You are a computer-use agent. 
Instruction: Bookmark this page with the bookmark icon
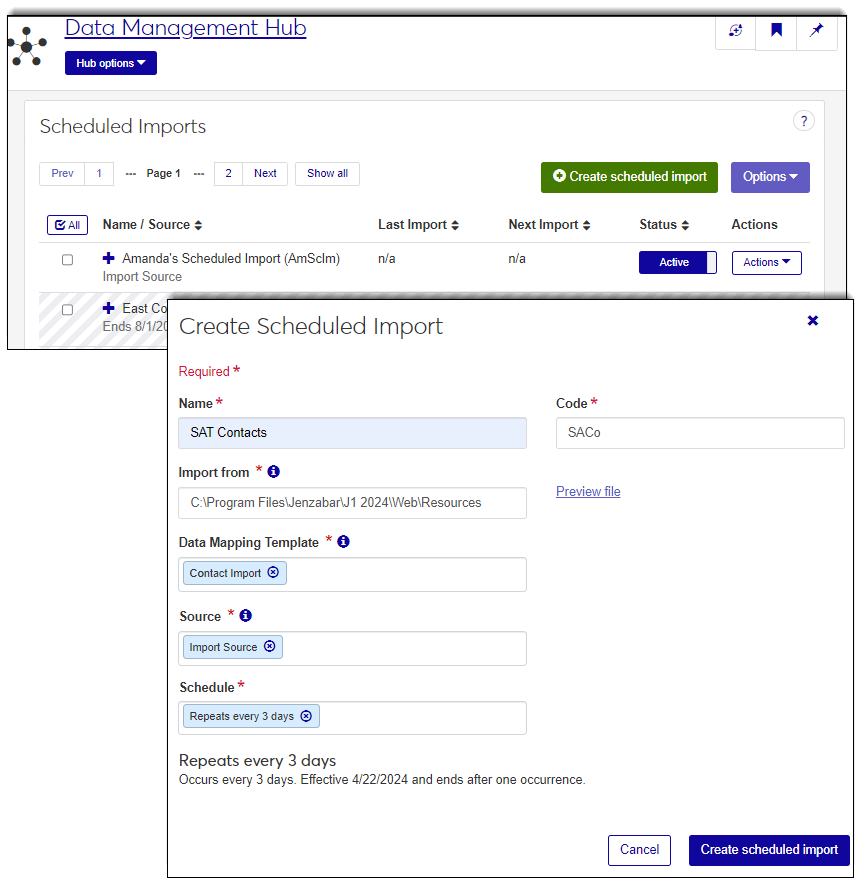[x=776, y=30]
